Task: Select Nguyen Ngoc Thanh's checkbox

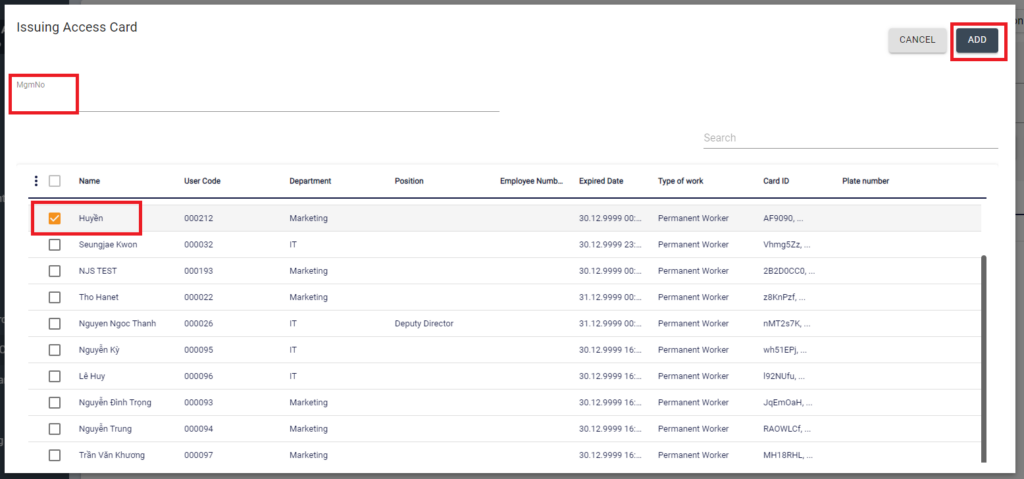Action: click(55, 324)
